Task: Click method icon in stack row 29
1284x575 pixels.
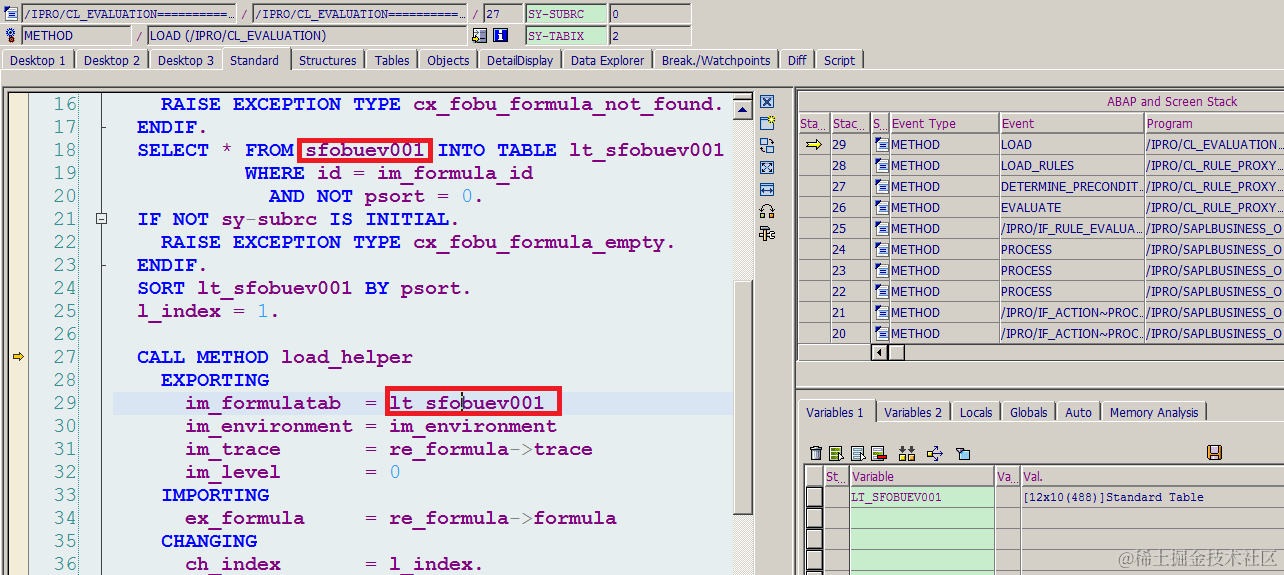Action: [x=881, y=145]
